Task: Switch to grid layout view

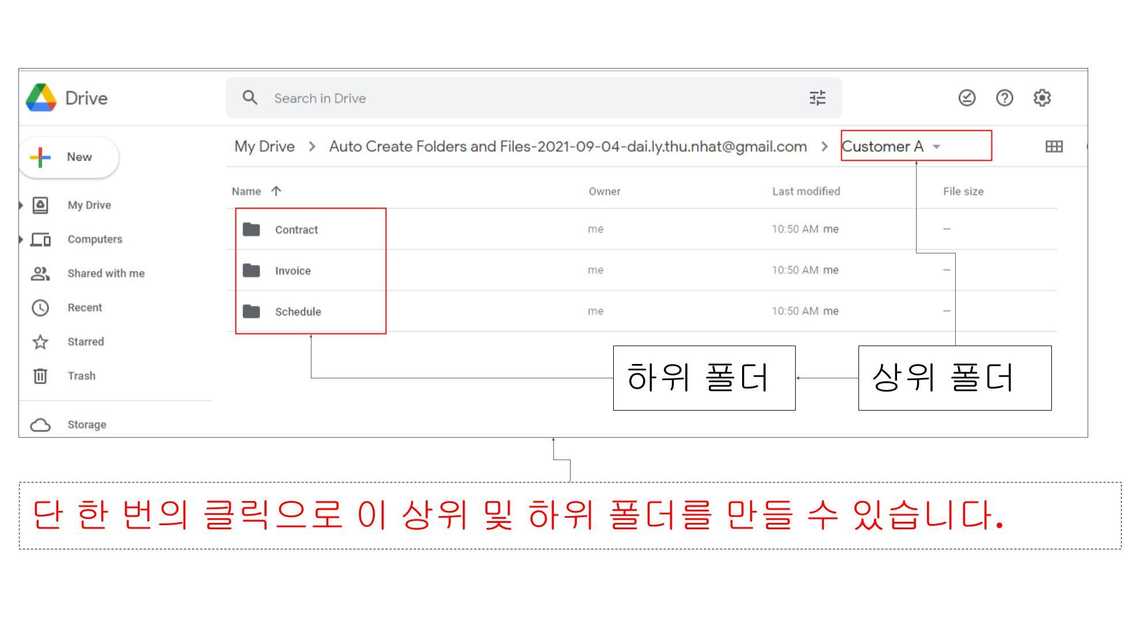Action: [1053, 147]
